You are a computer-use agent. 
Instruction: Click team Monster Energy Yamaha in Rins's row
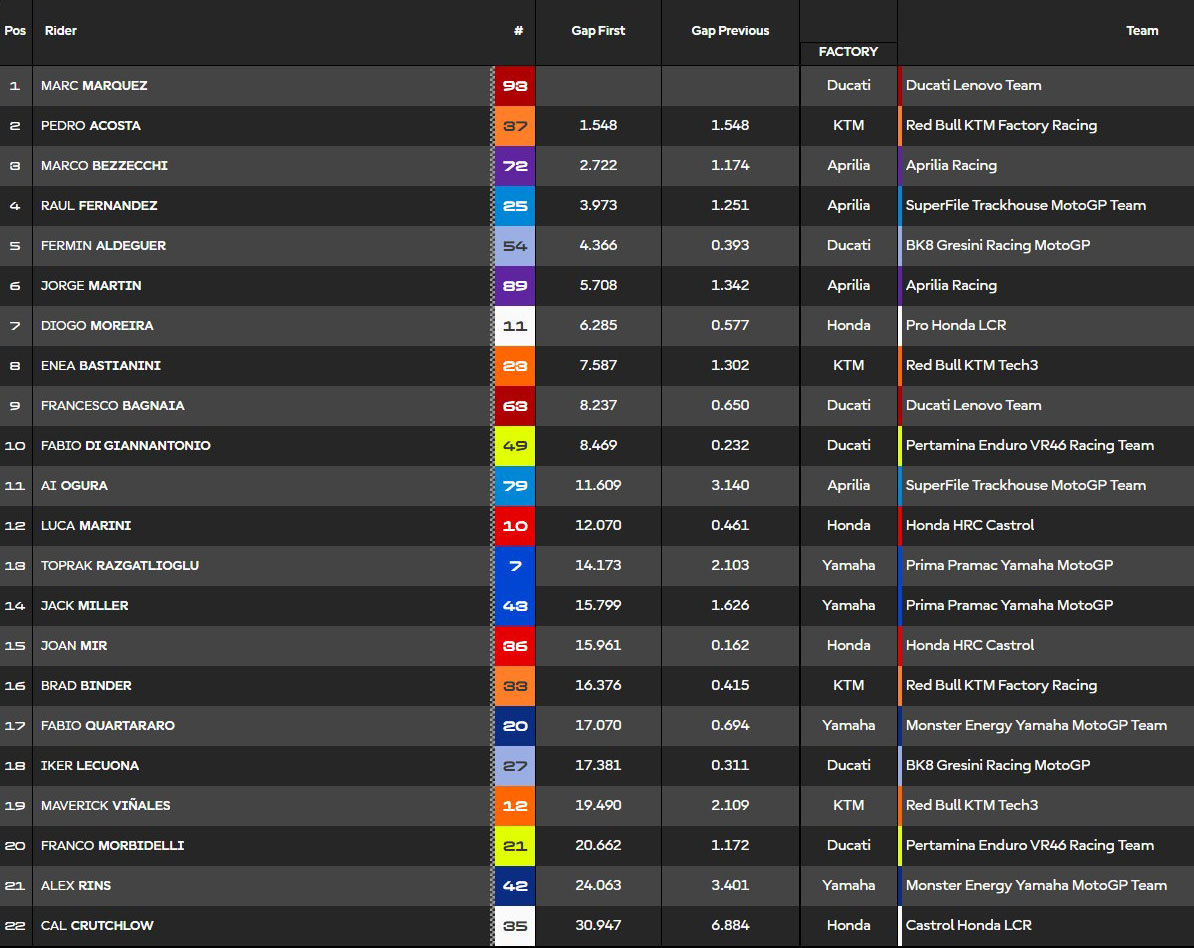(1036, 885)
